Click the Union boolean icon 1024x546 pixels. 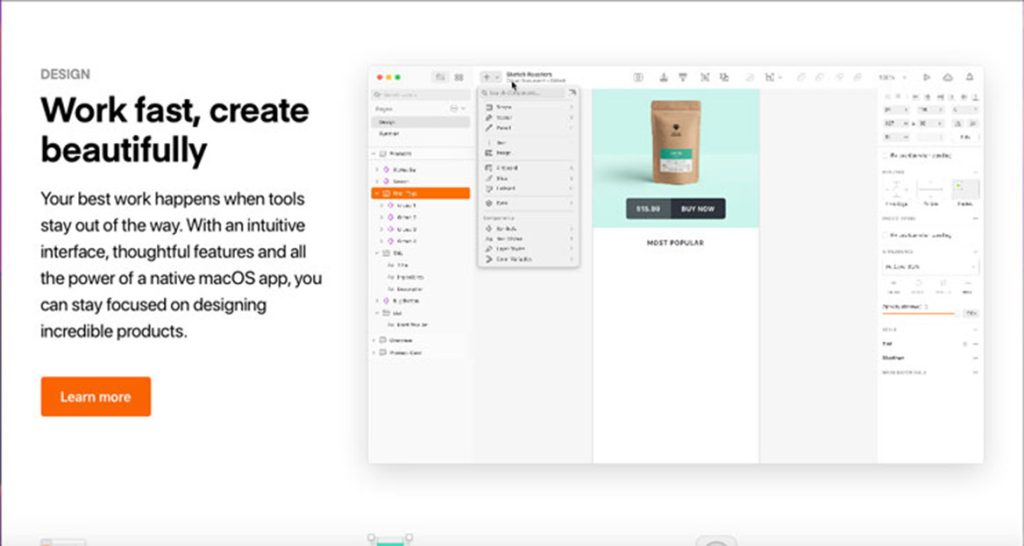tap(801, 77)
